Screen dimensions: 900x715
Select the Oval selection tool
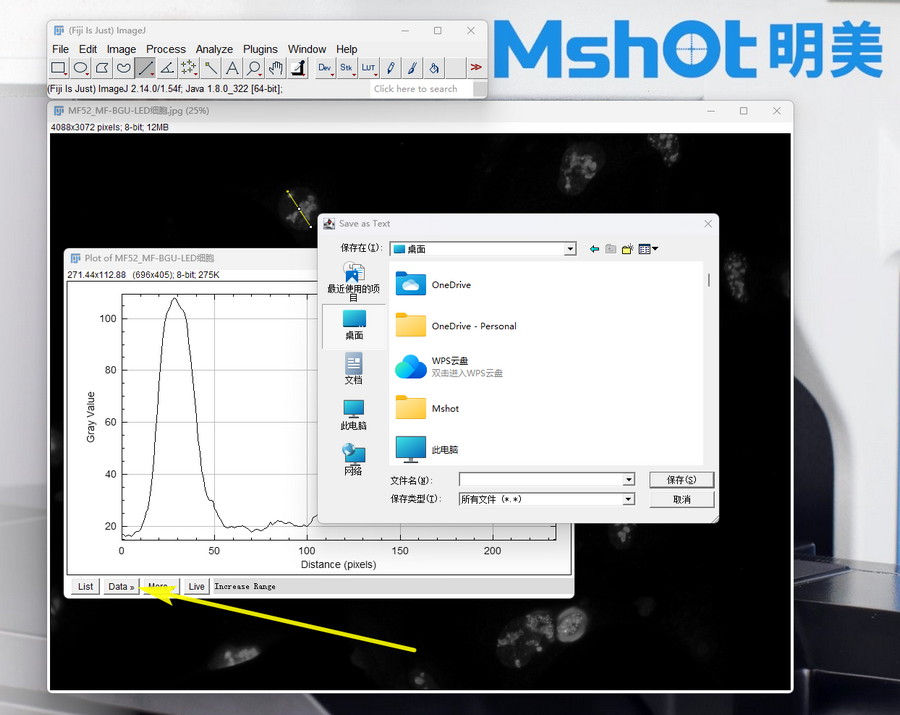coord(80,68)
